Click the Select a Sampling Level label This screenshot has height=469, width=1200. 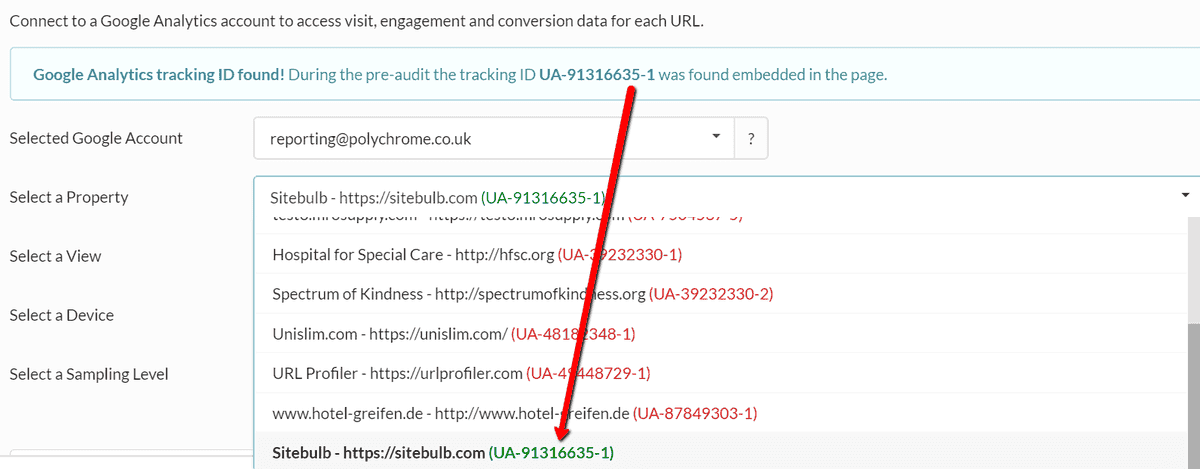point(89,374)
